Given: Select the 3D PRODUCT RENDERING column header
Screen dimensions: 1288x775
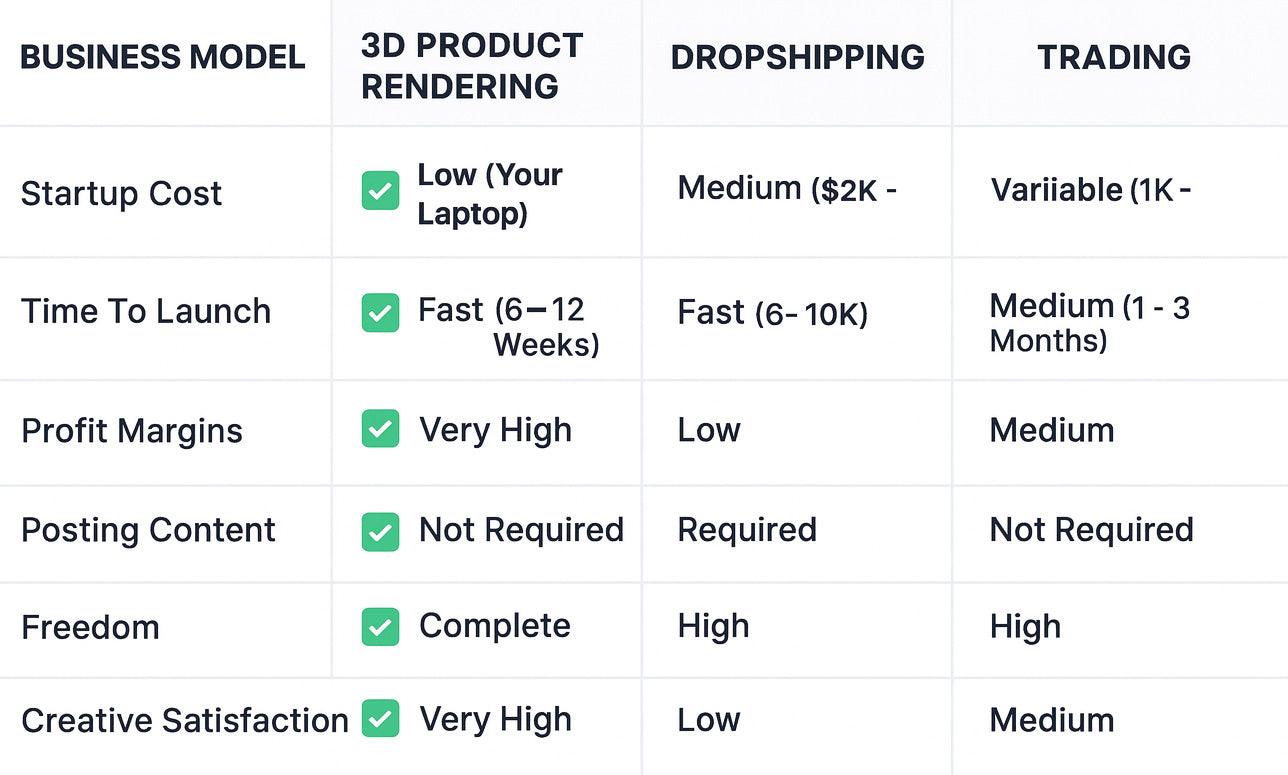Looking at the screenshot, I should point(472,65).
